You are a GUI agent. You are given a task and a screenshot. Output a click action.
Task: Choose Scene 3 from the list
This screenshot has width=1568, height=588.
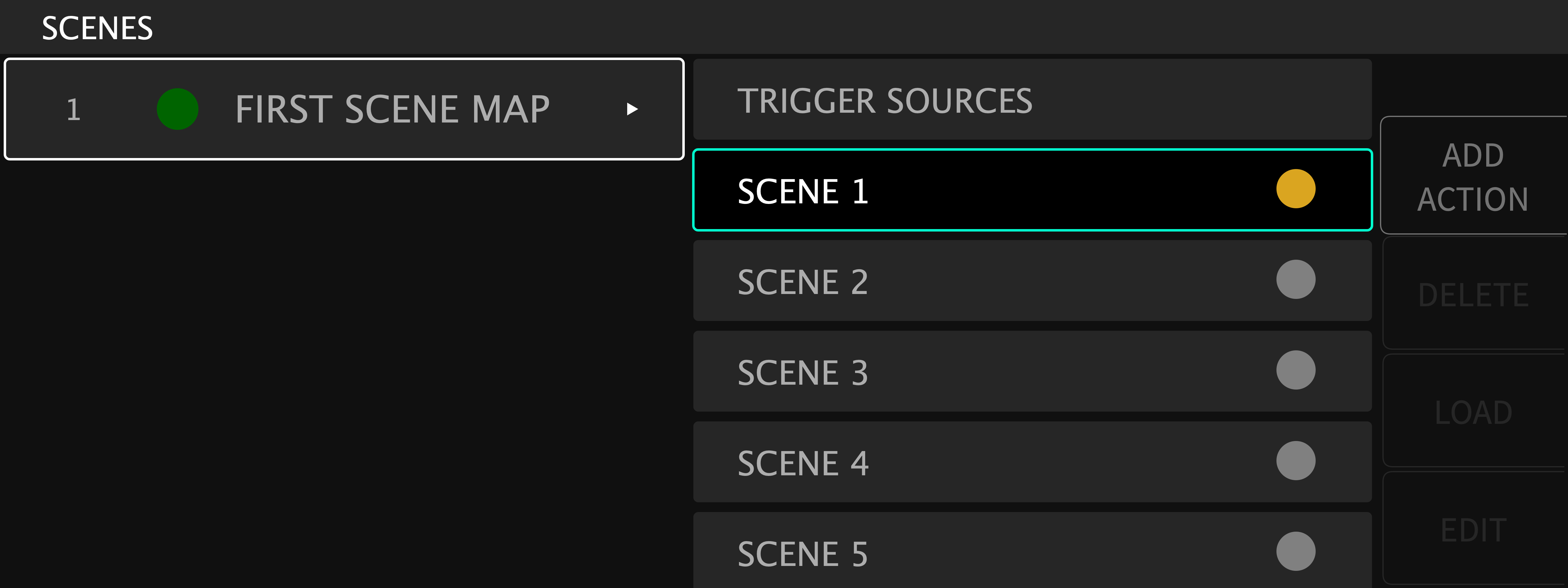click(x=1032, y=371)
